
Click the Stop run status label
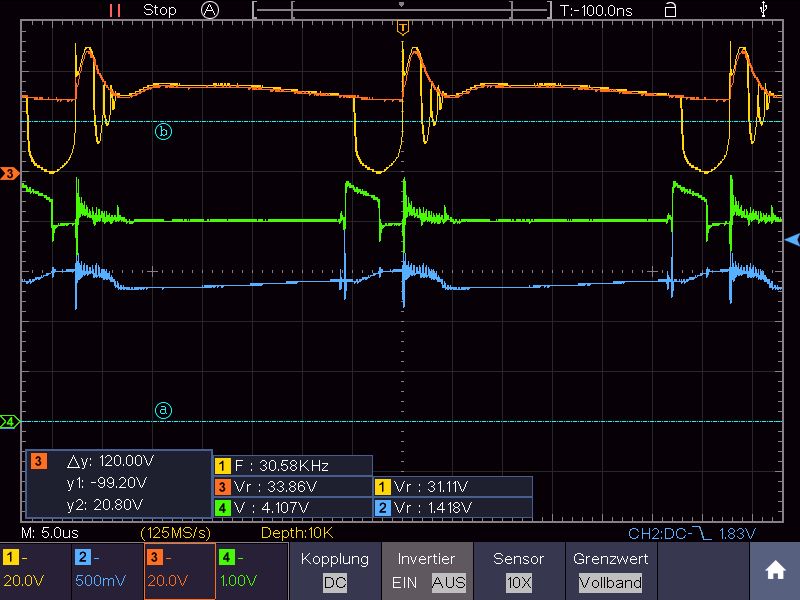(x=160, y=10)
